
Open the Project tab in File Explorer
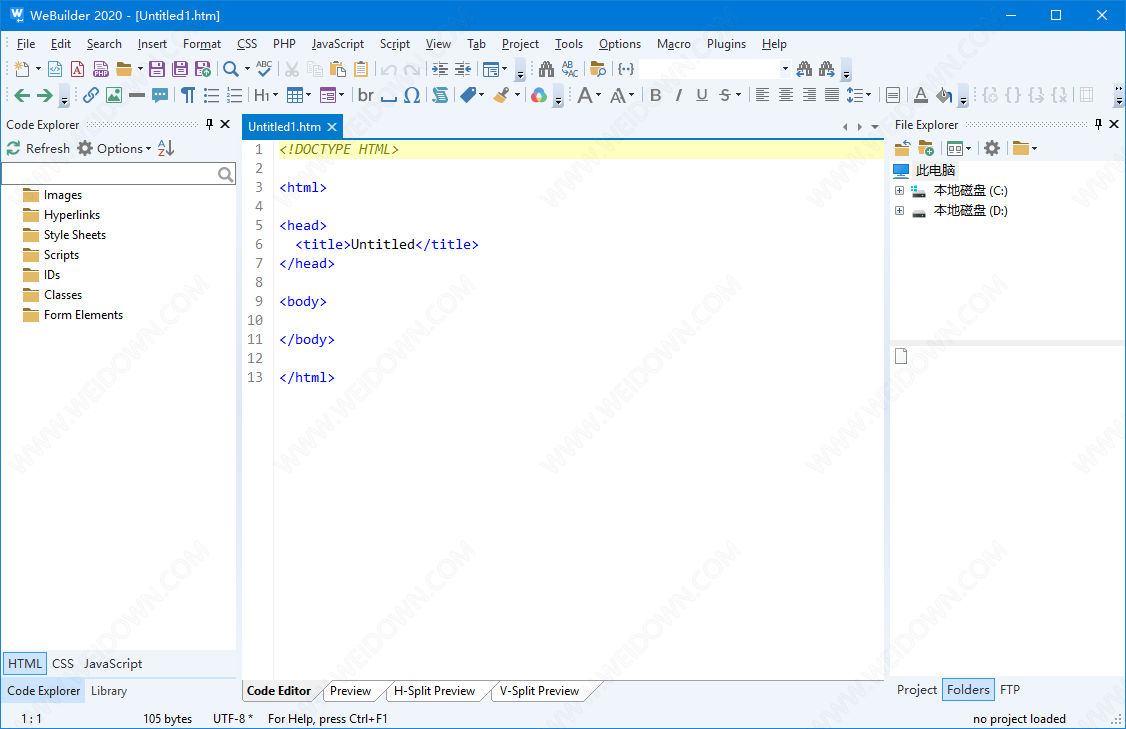pyautogui.click(x=917, y=689)
